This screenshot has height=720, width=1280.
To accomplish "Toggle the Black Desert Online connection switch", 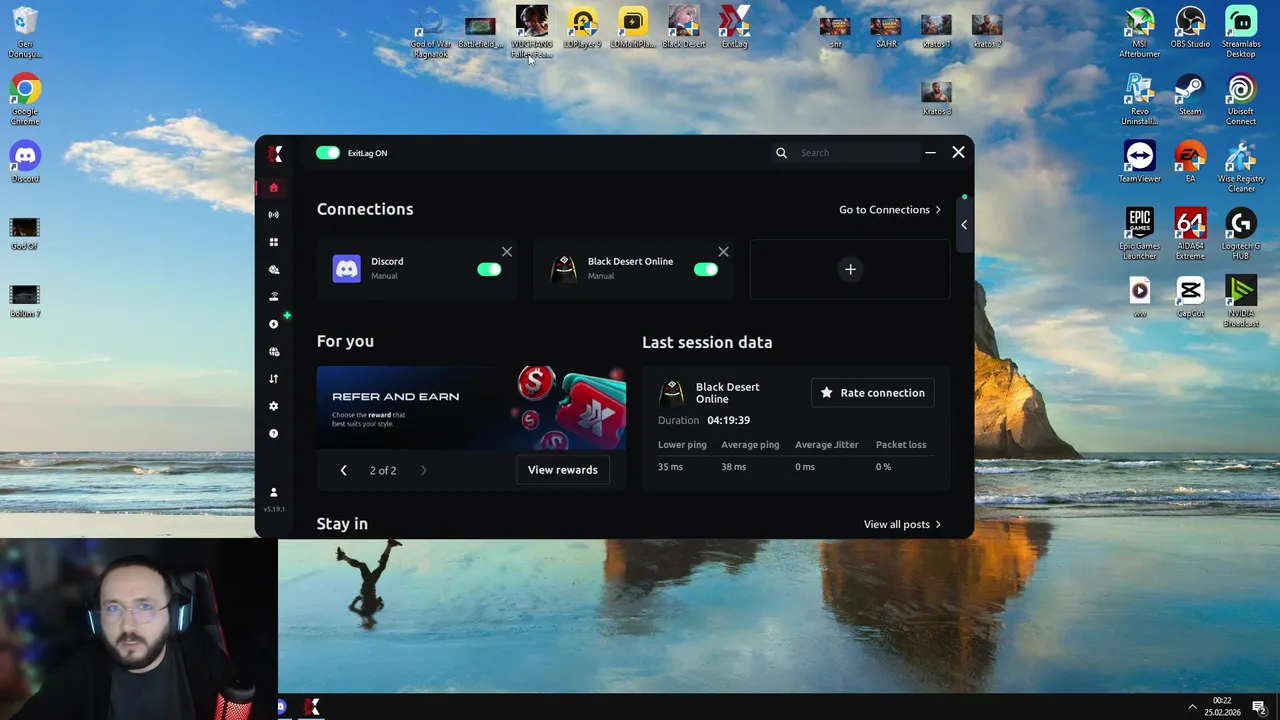I will (x=706, y=269).
